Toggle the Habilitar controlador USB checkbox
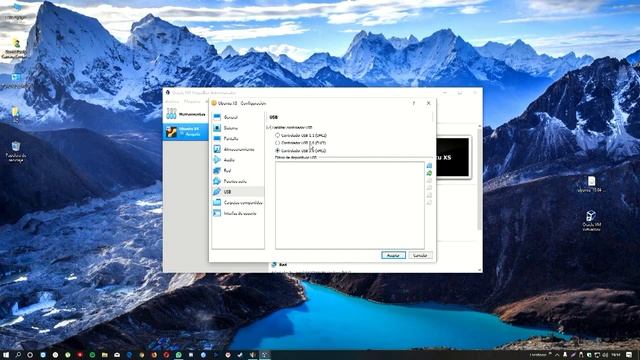The height and width of the screenshot is (360, 640). (269, 127)
